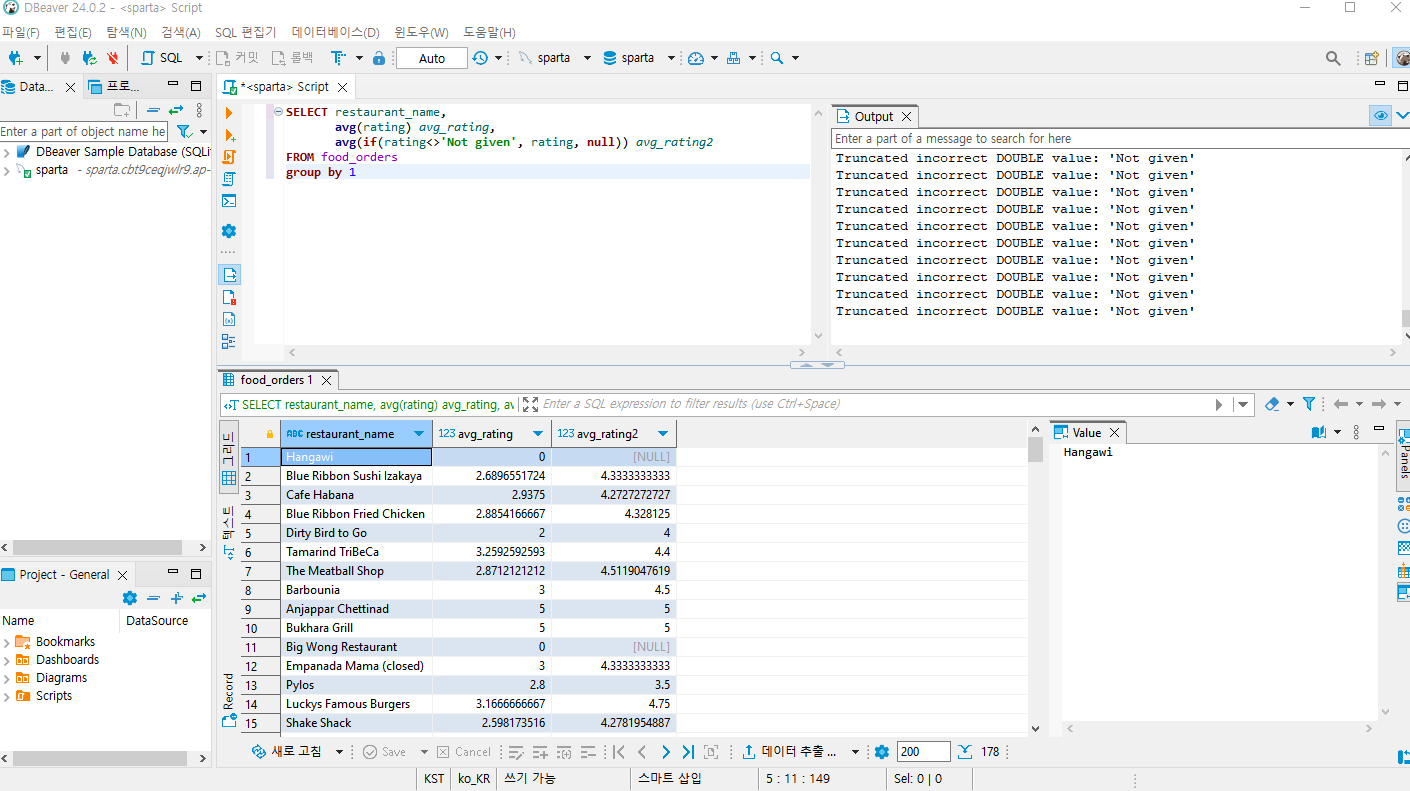1410x791 pixels.
Task: Click the result set settings gear icon
Action: point(881,752)
